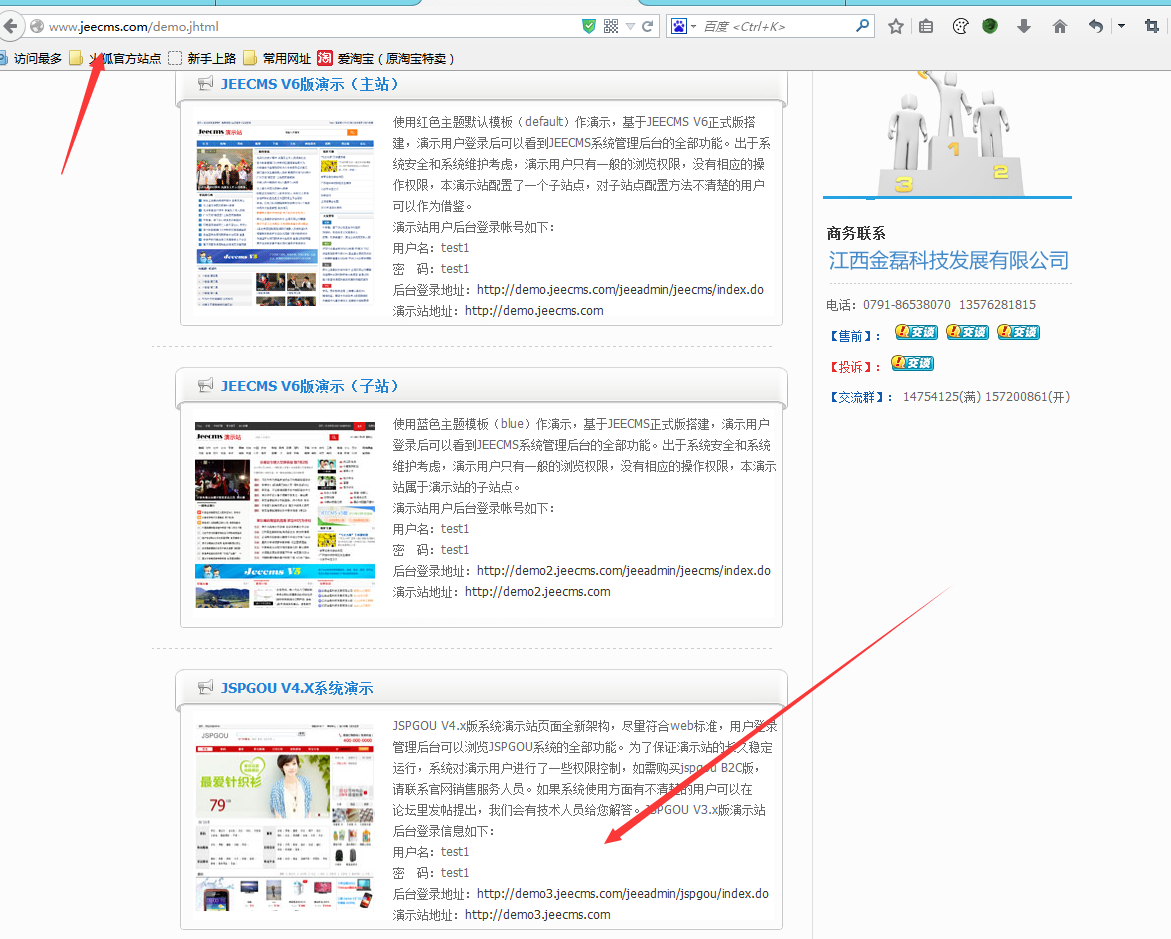This screenshot has height=939, width=1171.
Task: Click group number 157200861(开)
Action: (x=1028, y=397)
